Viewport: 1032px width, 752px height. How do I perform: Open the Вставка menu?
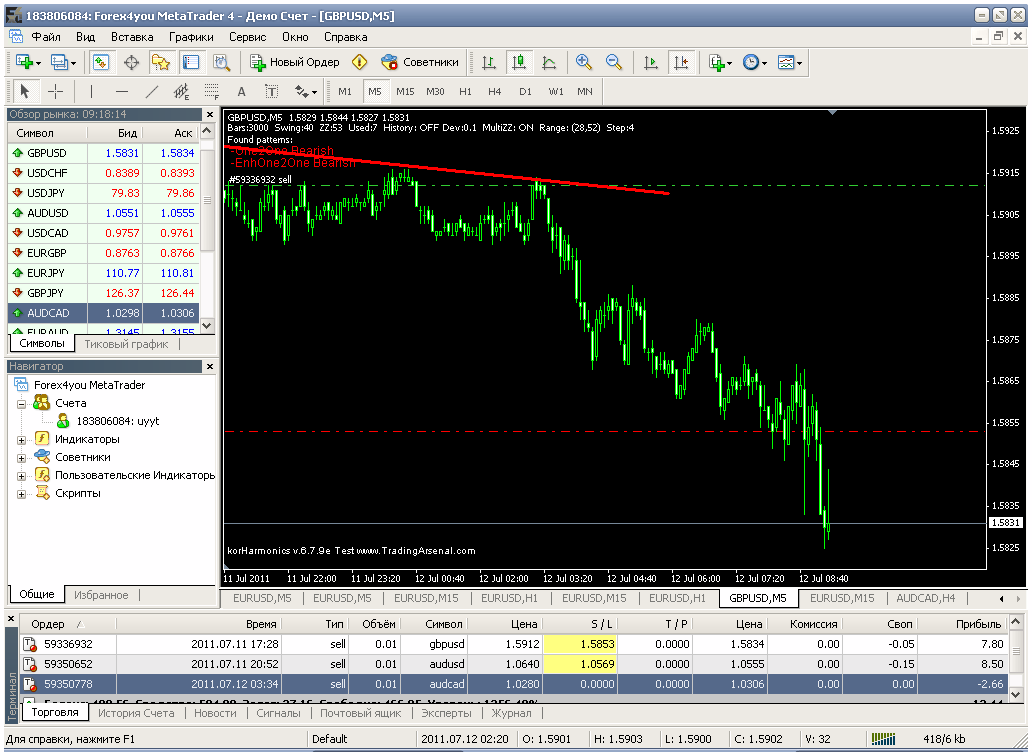tap(132, 37)
